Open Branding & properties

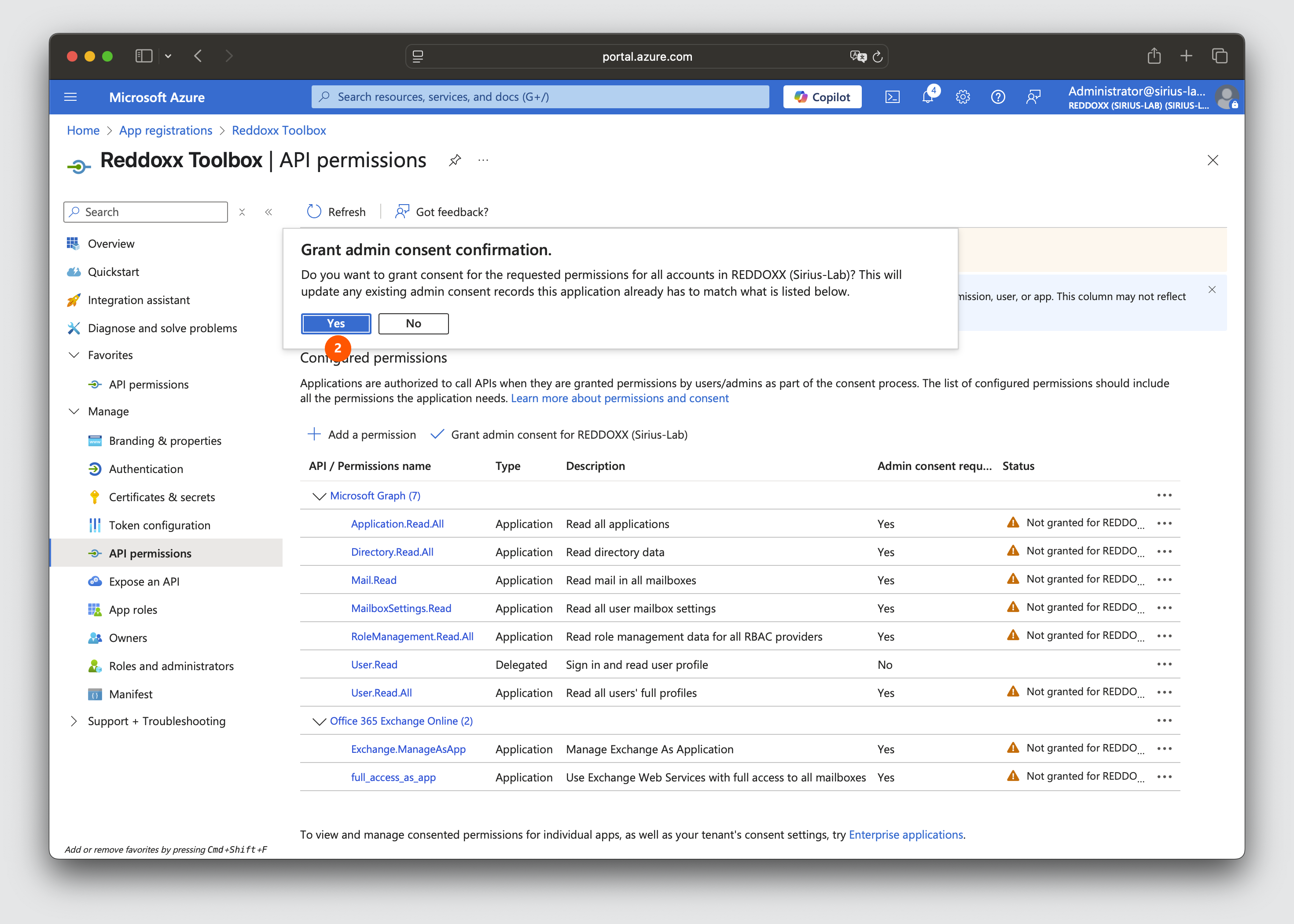[165, 441]
